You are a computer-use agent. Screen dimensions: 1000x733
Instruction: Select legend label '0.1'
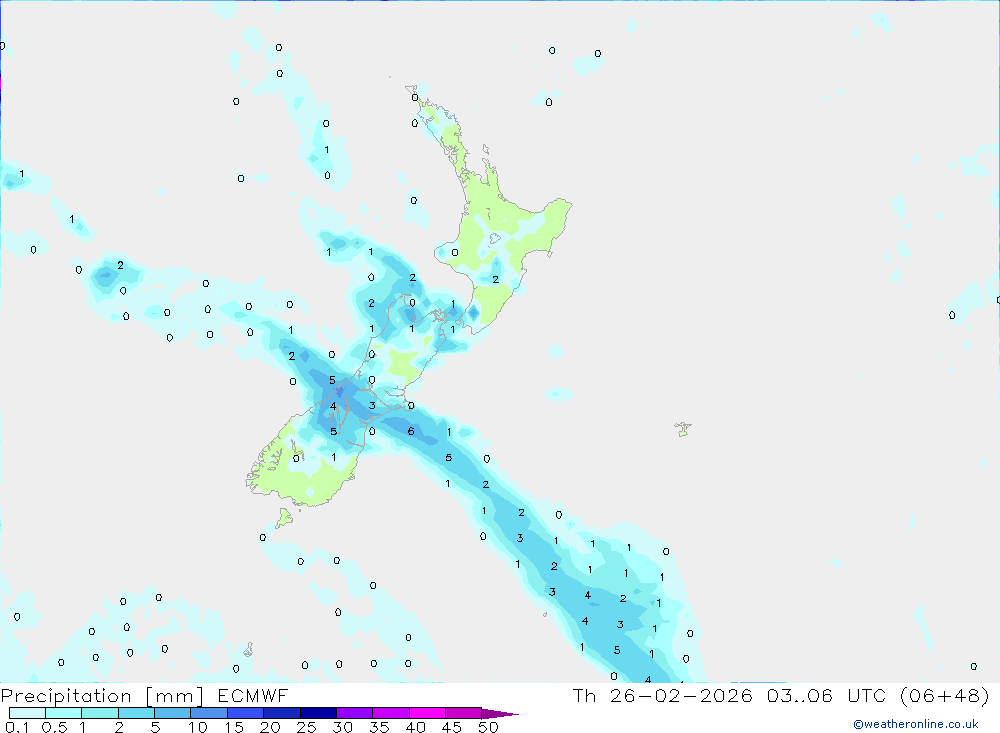[17, 727]
